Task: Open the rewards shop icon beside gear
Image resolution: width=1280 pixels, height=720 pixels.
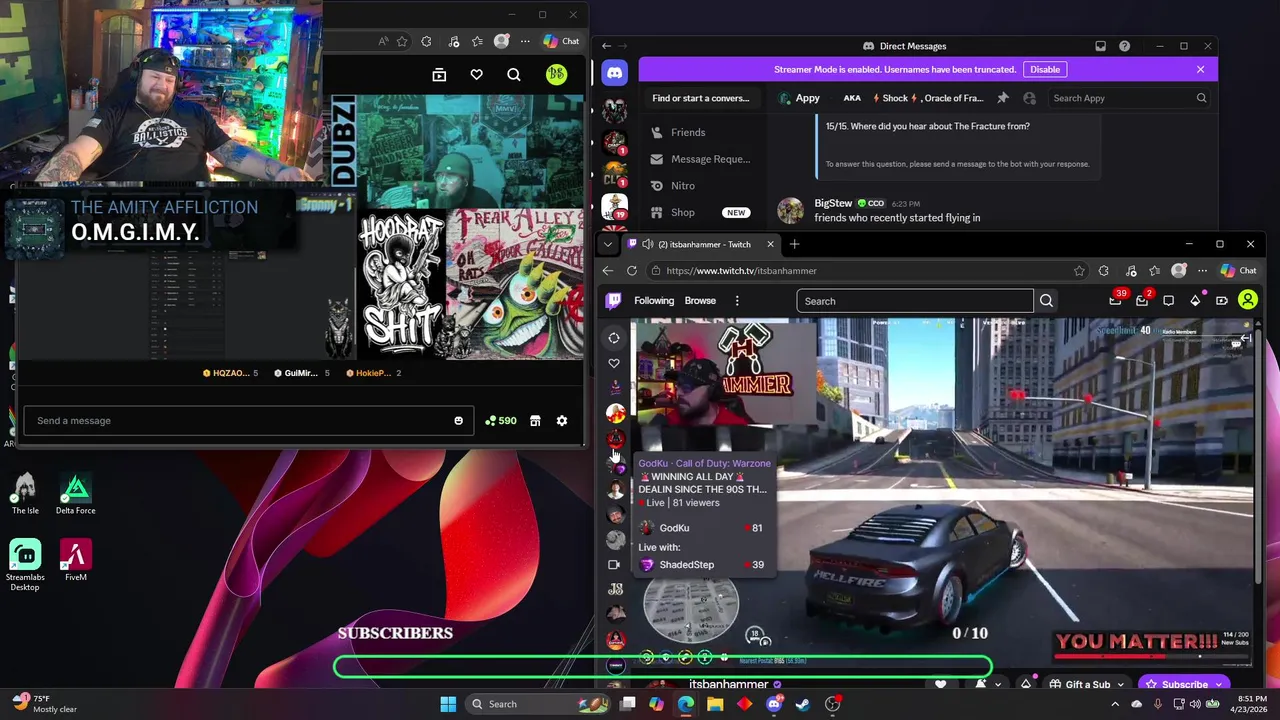Action: [x=535, y=421]
